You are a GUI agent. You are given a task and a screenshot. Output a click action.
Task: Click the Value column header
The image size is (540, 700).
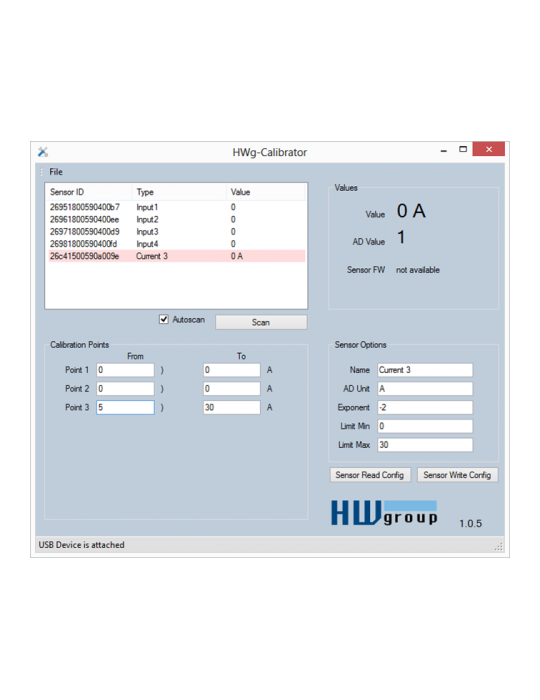tap(266, 192)
